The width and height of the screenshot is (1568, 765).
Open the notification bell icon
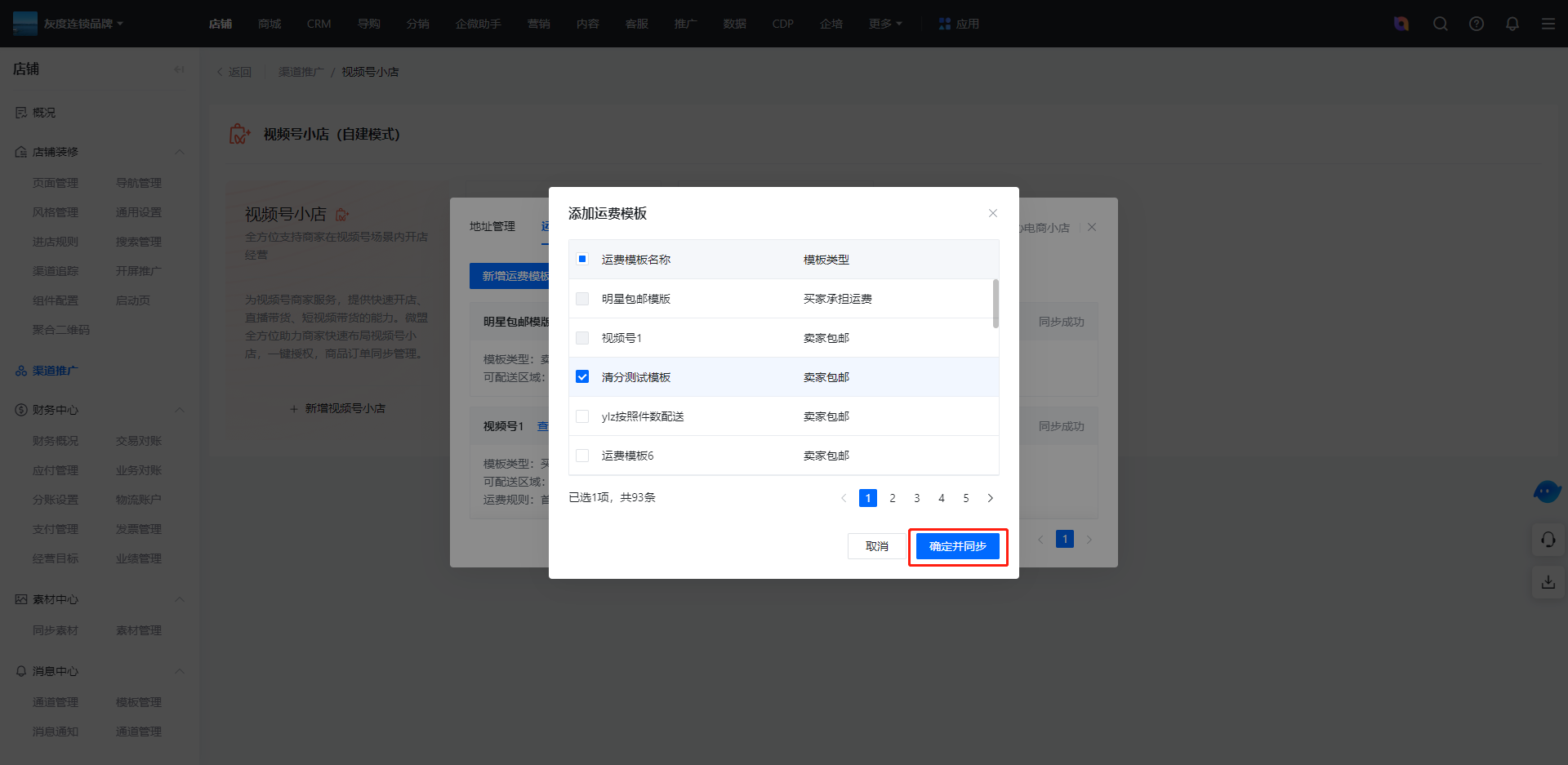pyautogui.click(x=1512, y=24)
